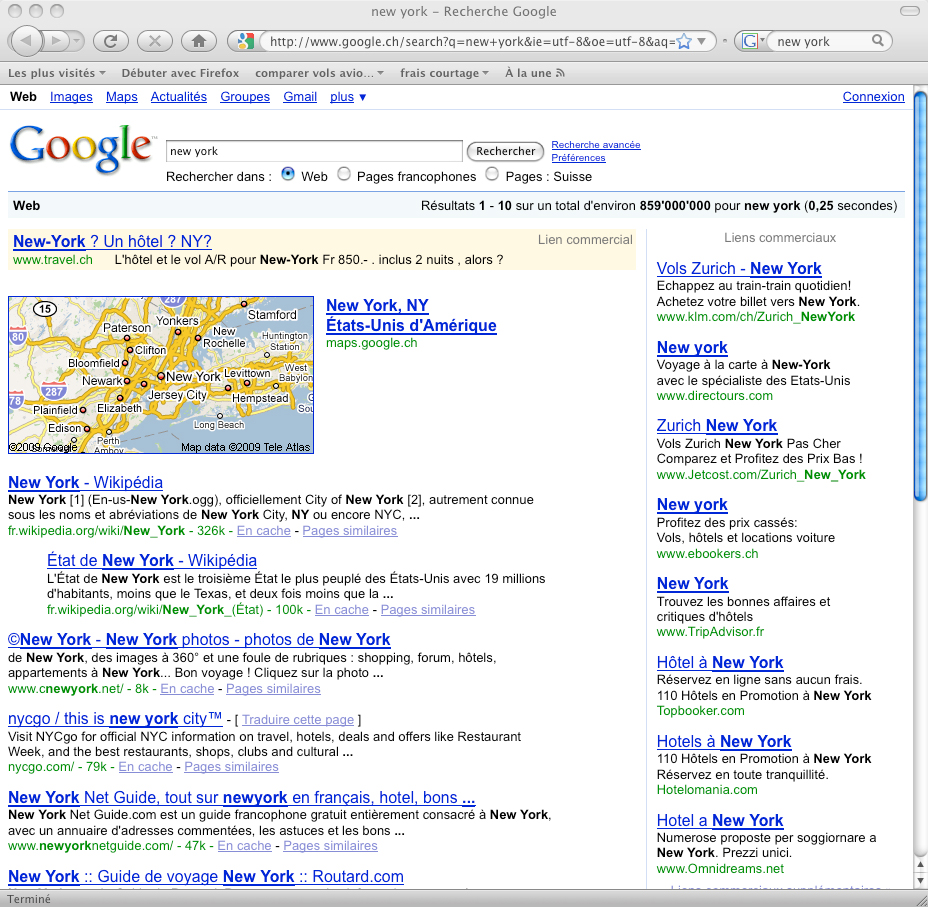Select the Pages francophones radio button

(344, 174)
